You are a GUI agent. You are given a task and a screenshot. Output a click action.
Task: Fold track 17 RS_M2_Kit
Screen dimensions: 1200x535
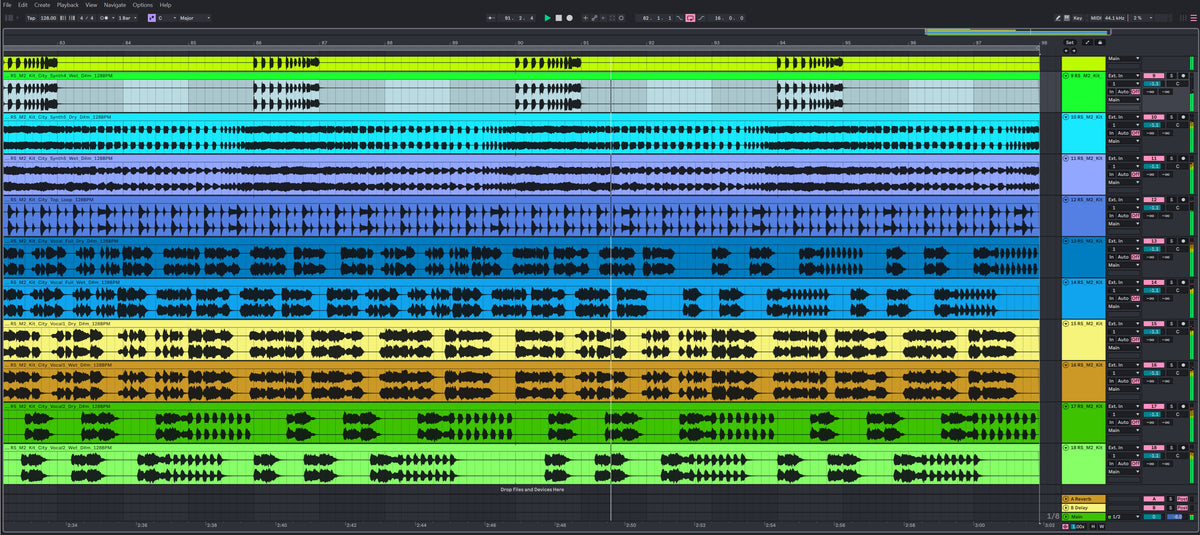point(1066,406)
